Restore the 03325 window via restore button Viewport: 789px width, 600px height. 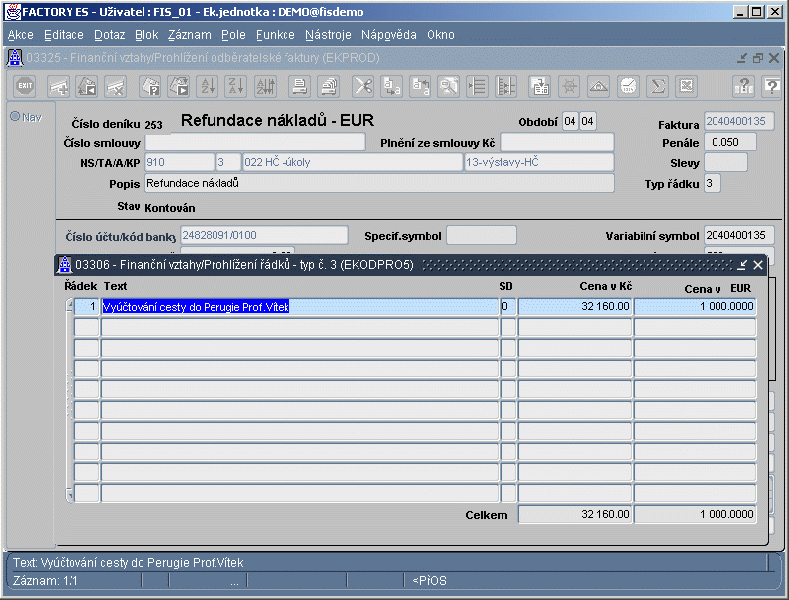click(758, 58)
